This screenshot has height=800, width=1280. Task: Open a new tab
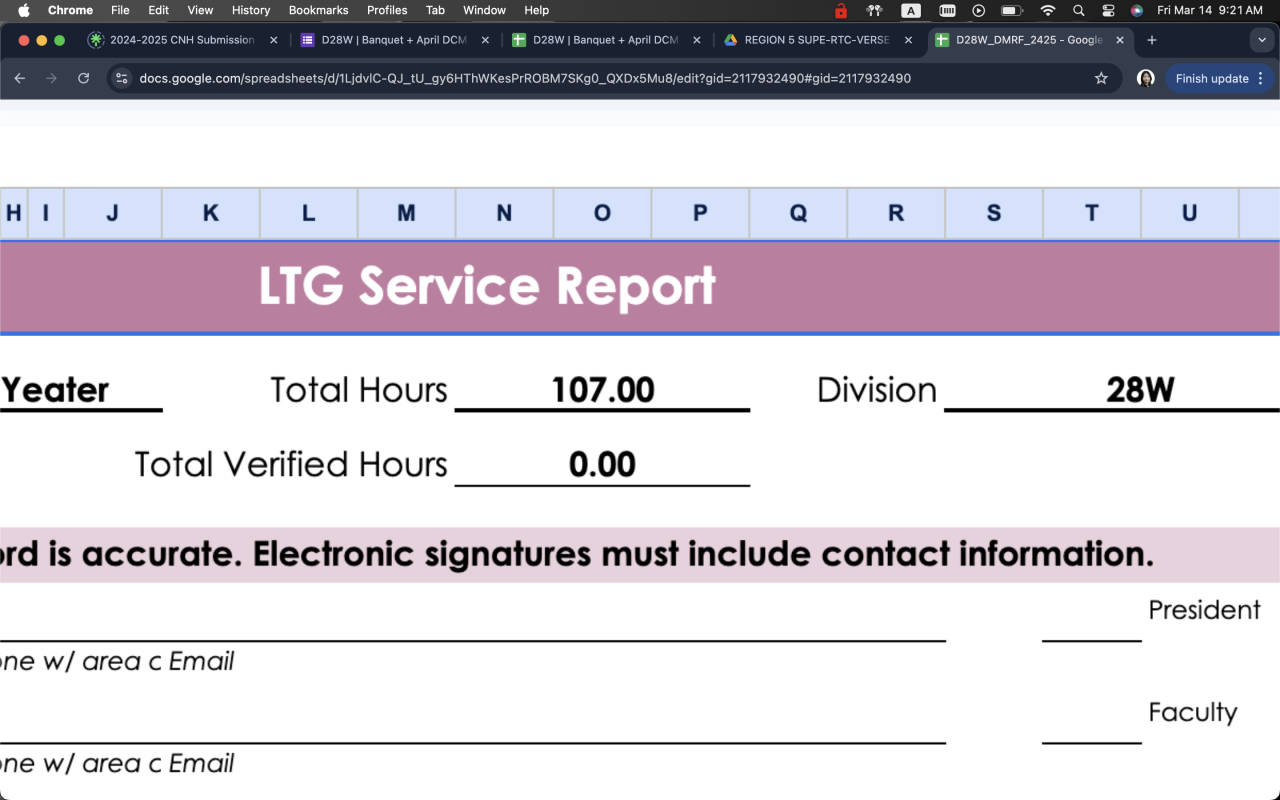(1152, 40)
